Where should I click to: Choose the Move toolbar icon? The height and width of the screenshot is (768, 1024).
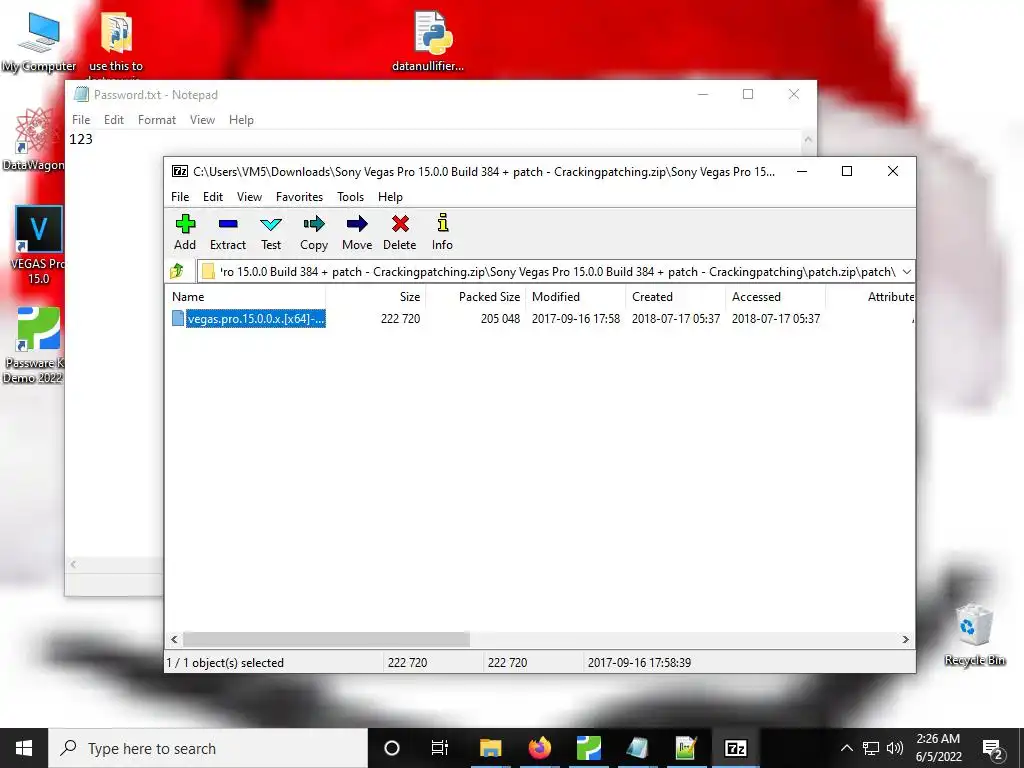click(x=357, y=232)
